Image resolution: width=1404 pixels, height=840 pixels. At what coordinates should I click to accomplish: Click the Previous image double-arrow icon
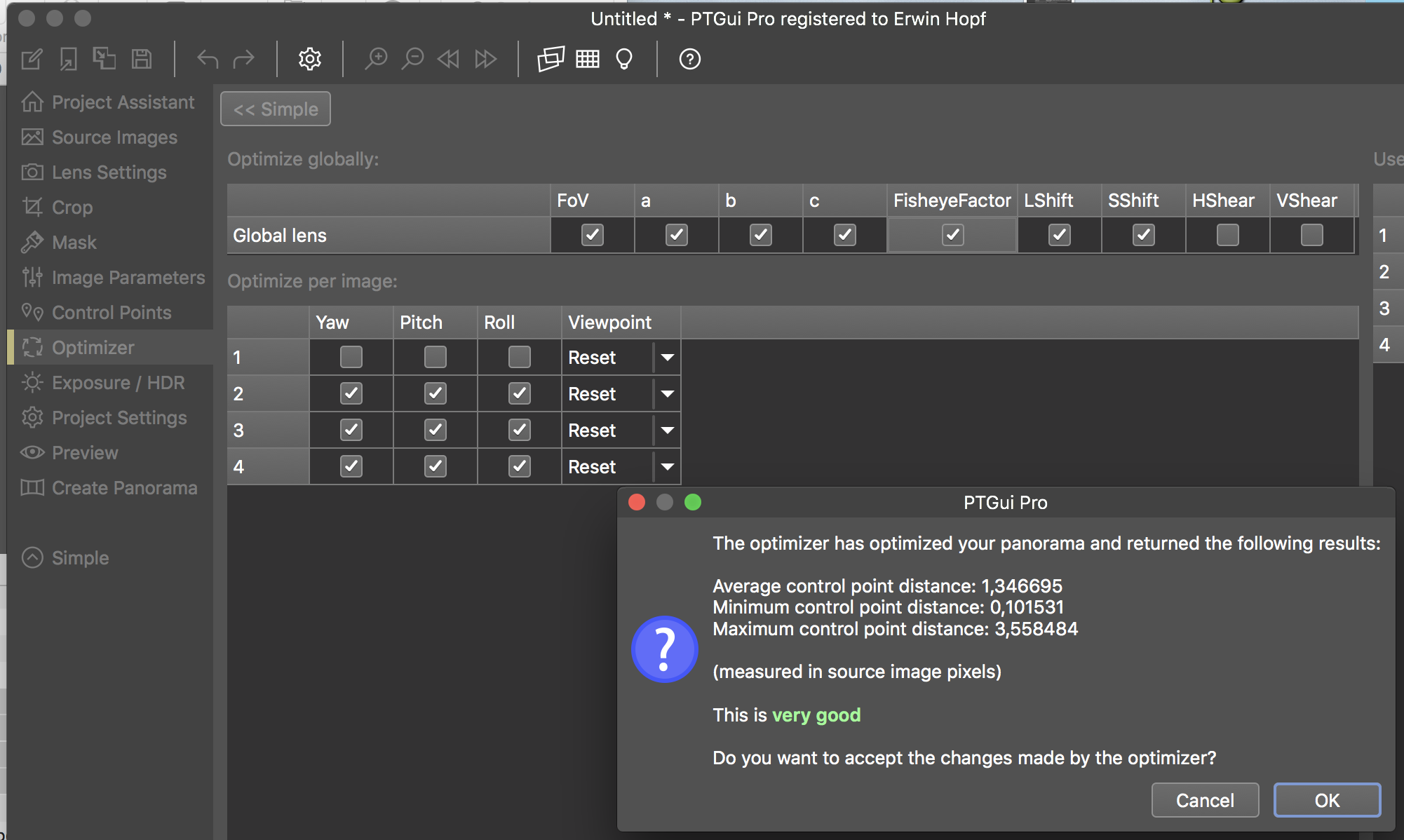pyautogui.click(x=448, y=59)
